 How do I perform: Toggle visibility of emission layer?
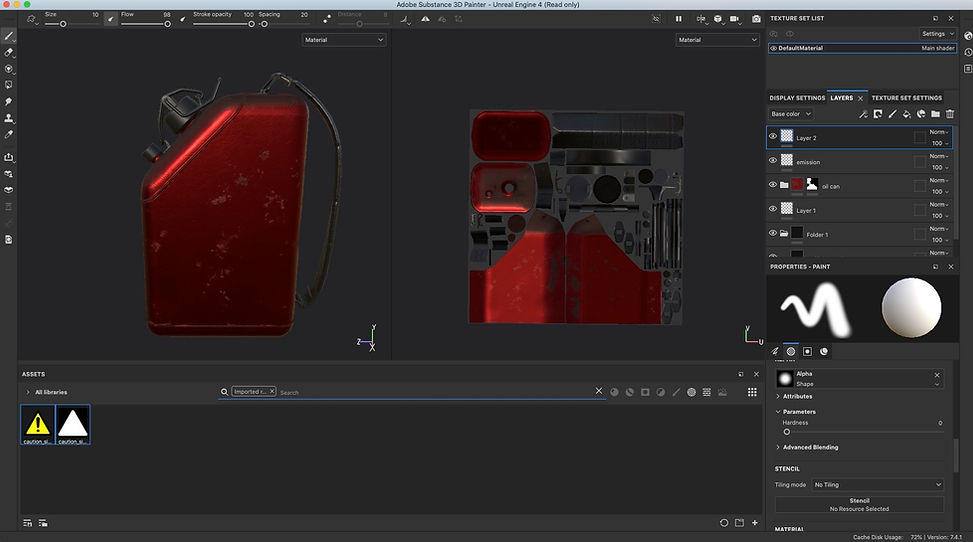pyautogui.click(x=773, y=160)
